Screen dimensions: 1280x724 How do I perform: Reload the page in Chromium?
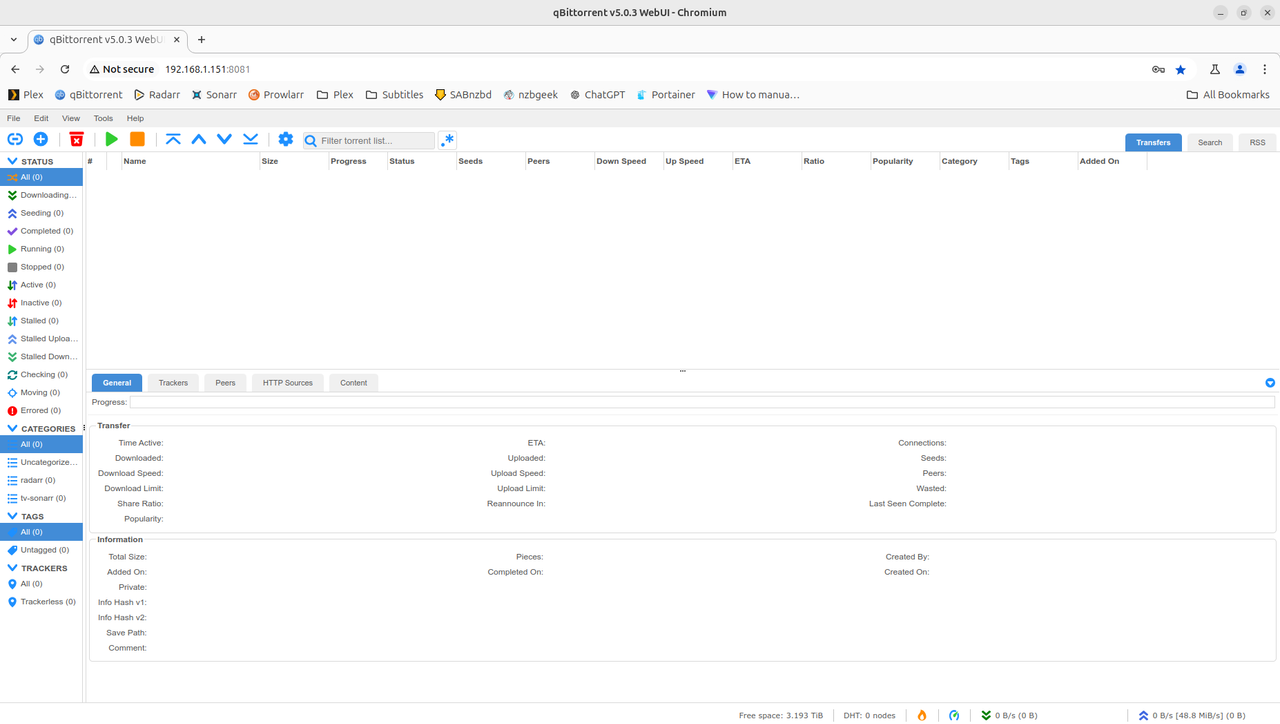[65, 69]
